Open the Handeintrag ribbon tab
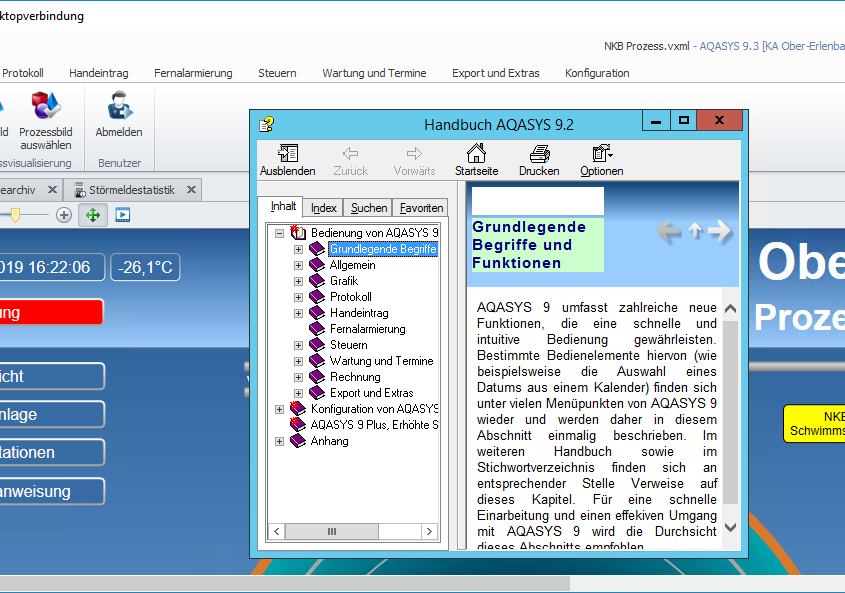Viewport: 845px width, 593px height. 99,73
